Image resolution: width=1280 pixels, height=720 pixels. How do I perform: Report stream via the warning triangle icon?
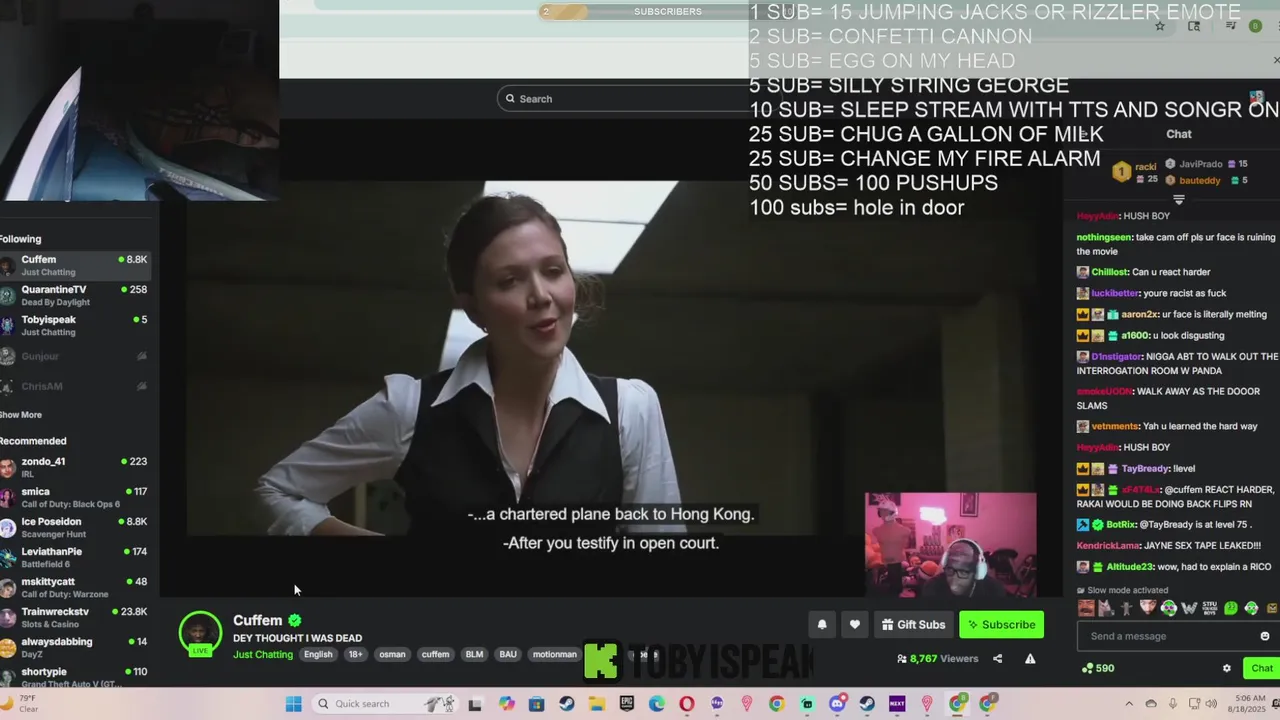tap(1030, 659)
